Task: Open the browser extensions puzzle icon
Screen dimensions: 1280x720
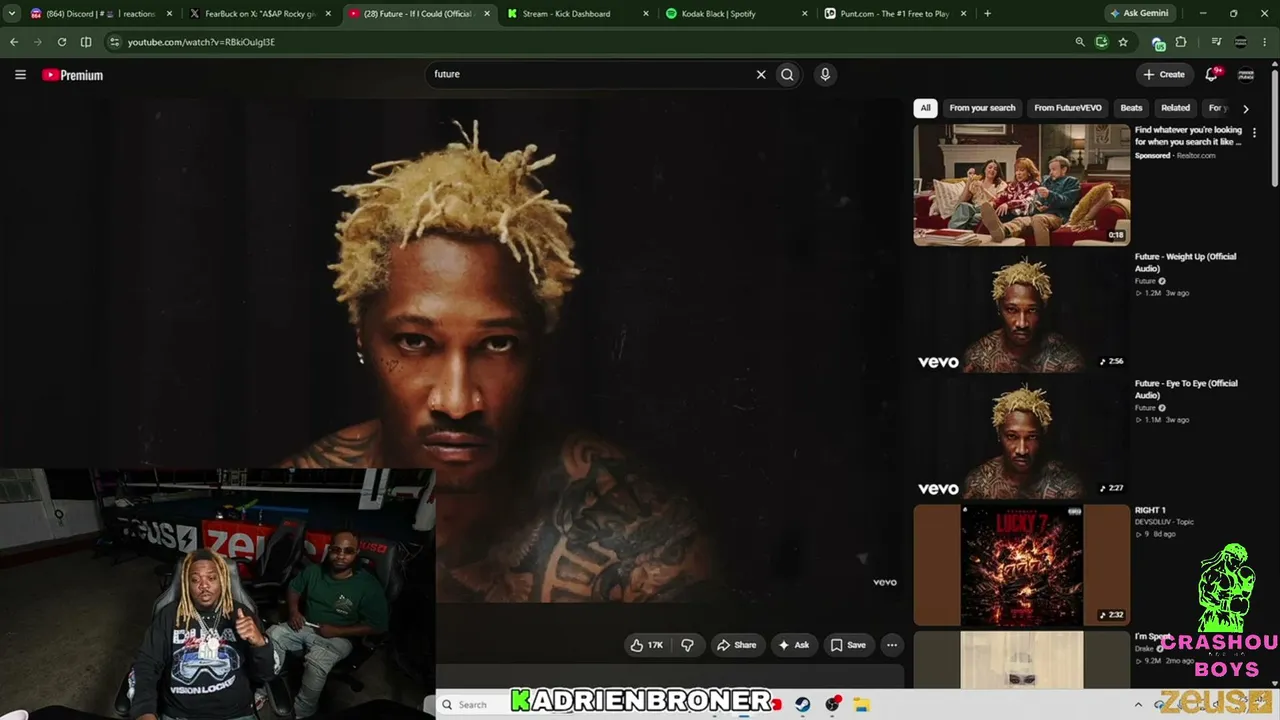Action: pos(1181,42)
